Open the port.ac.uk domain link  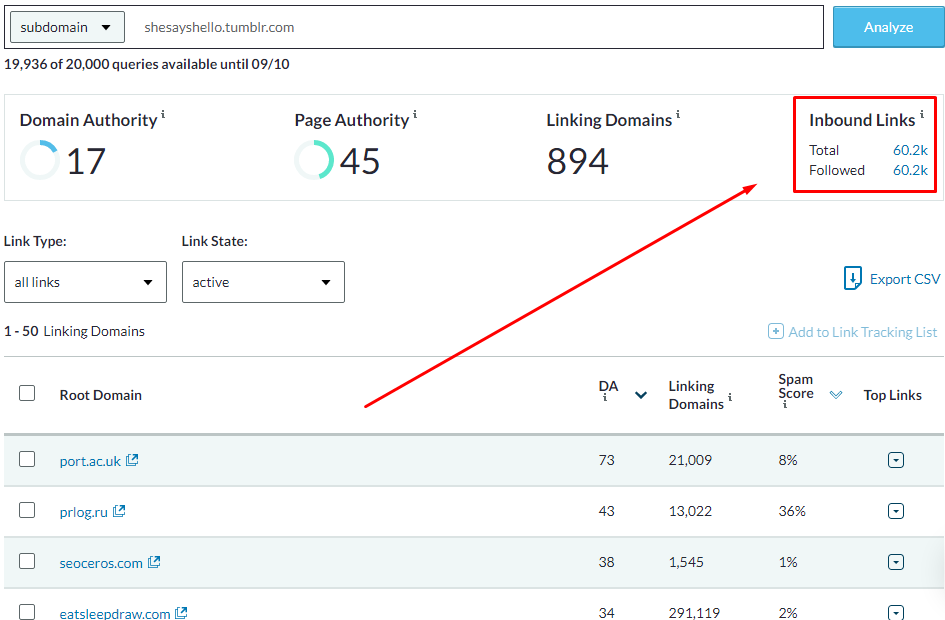coord(90,461)
